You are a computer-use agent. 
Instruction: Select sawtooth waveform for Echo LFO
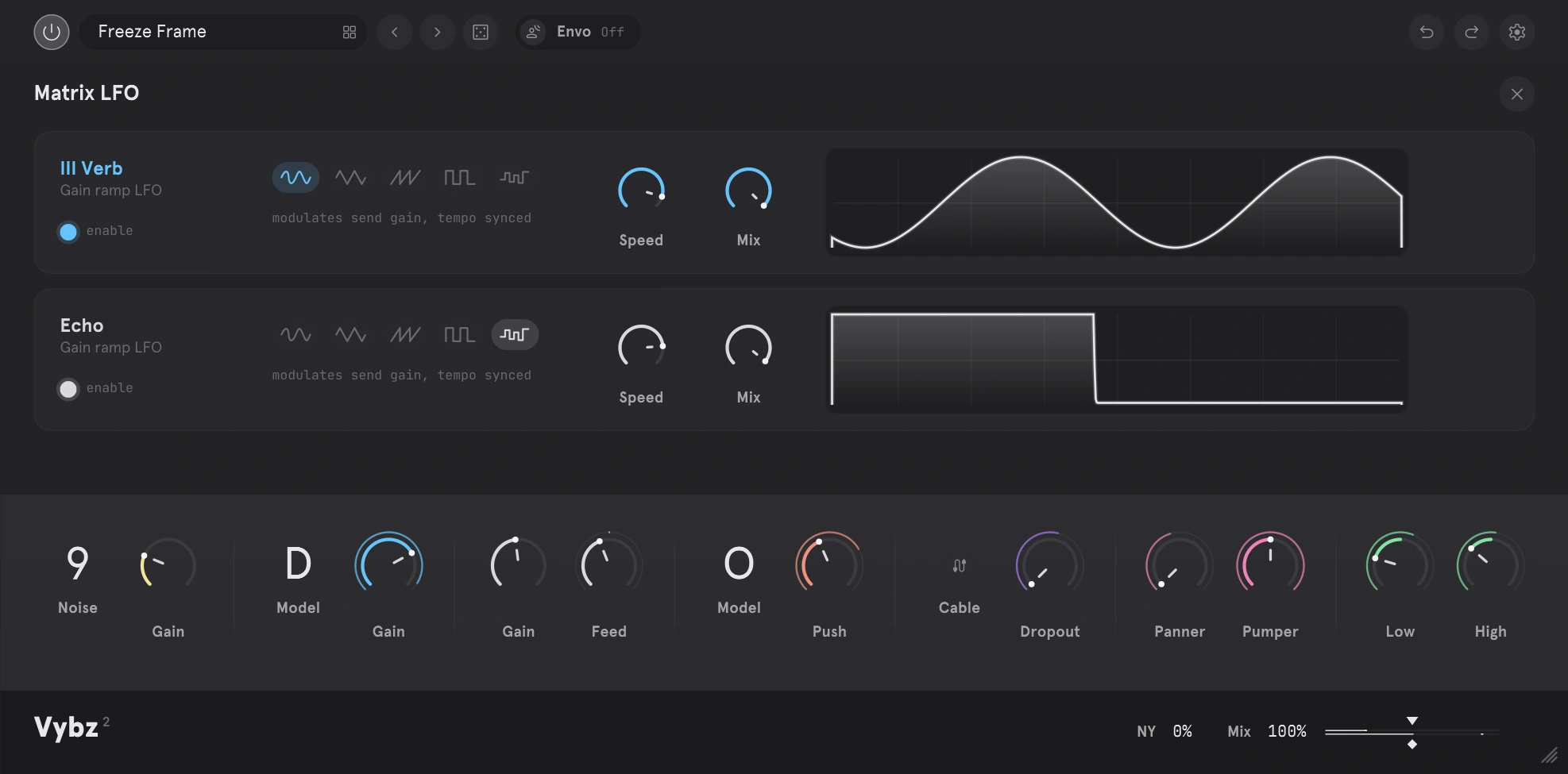tap(405, 334)
